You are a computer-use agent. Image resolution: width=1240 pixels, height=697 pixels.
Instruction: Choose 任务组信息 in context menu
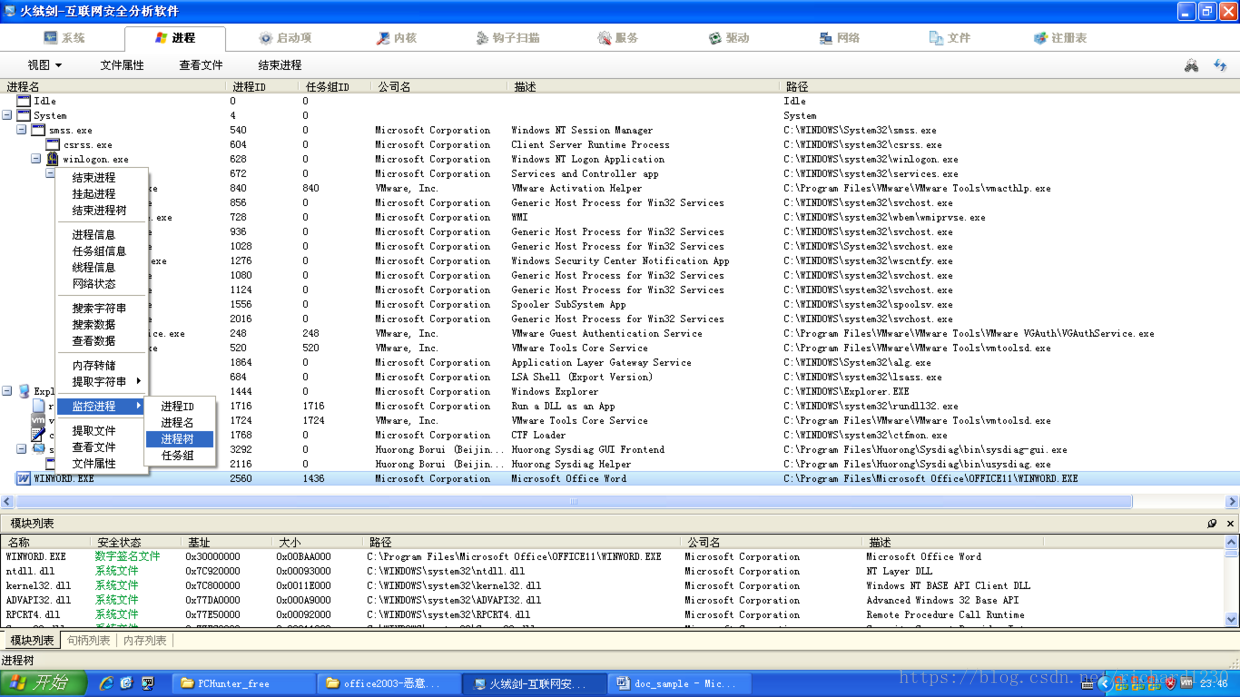pyautogui.click(x=99, y=251)
